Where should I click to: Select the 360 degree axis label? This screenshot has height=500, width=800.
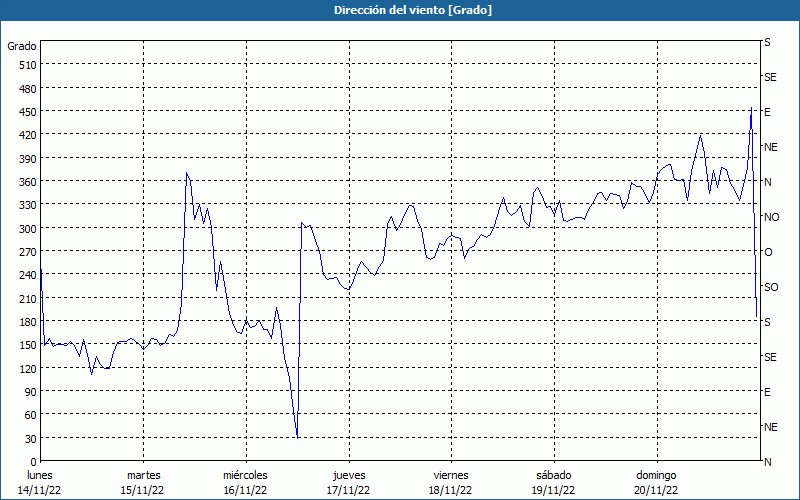[x=28, y=182]
